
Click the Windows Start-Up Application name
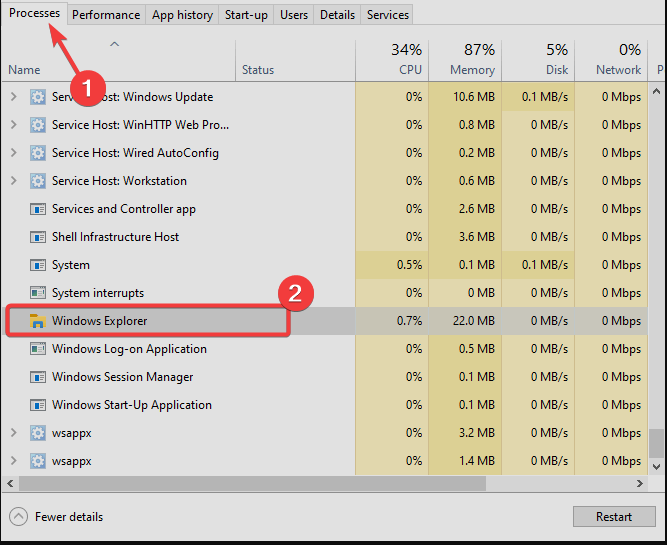(132, 405)
